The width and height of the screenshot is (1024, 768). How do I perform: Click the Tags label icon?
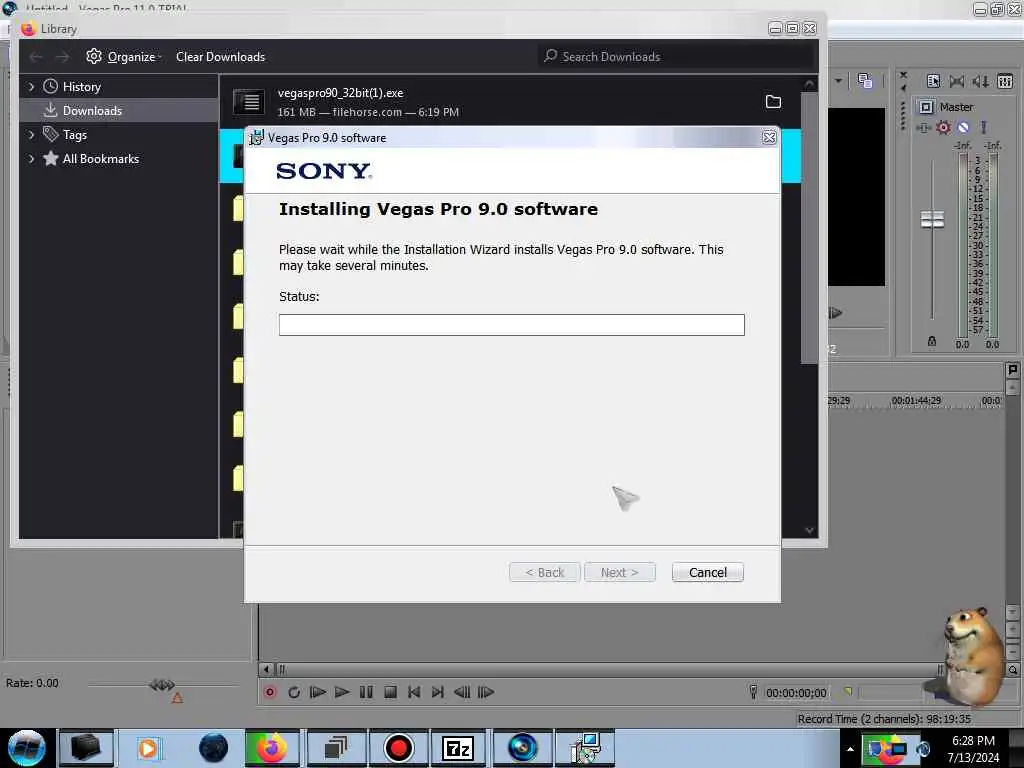(50, 134)
